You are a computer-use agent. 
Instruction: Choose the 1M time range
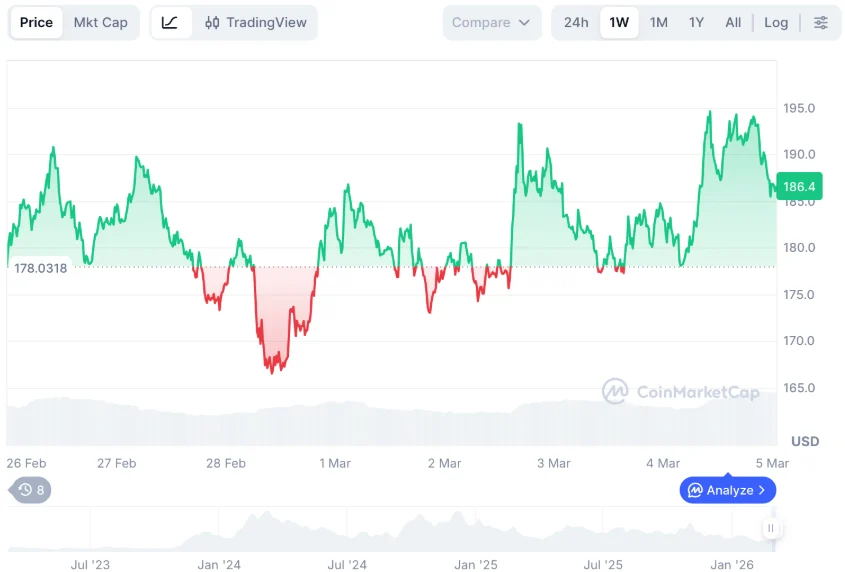click(658, 23)
